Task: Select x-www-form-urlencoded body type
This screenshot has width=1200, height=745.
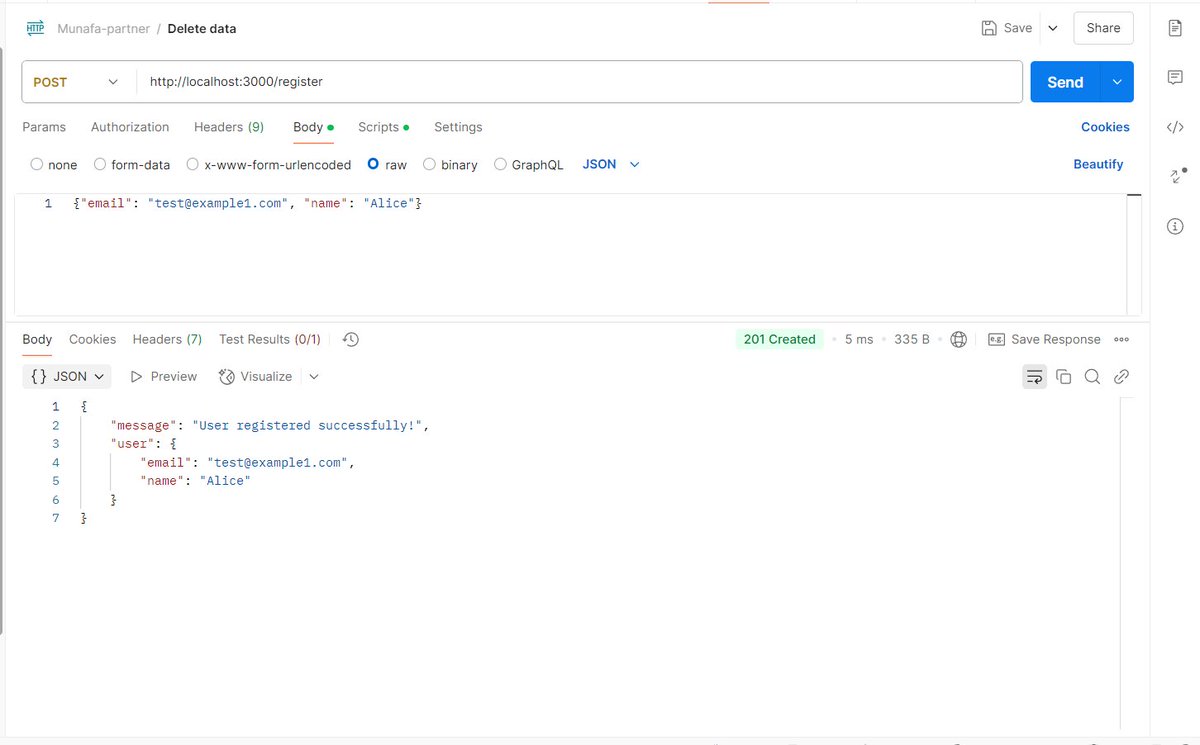Action: click(193, 164)
